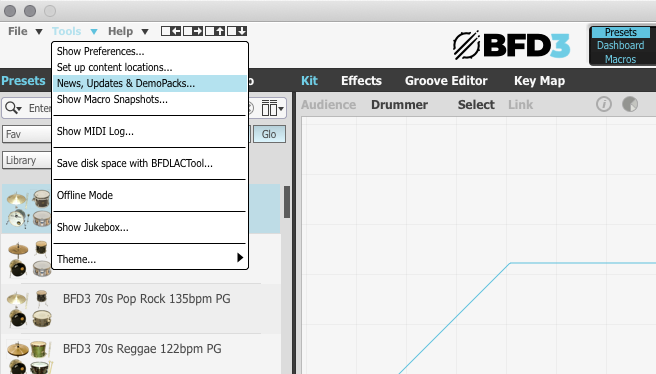Click the dock panel right arrow icon
The height and width of the screenshot is (374, 656).
(x=193, y=31)
